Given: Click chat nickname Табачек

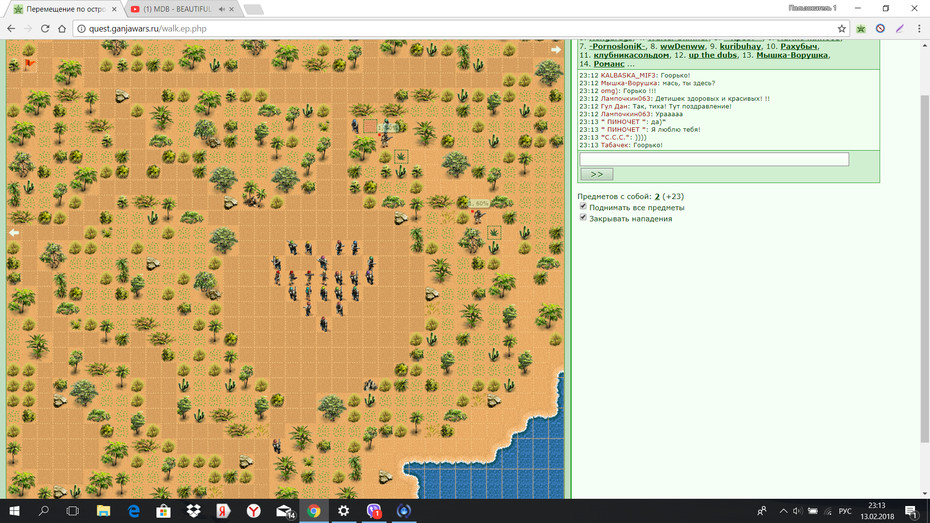Looking at the screenshot, I should click(614, 145).
